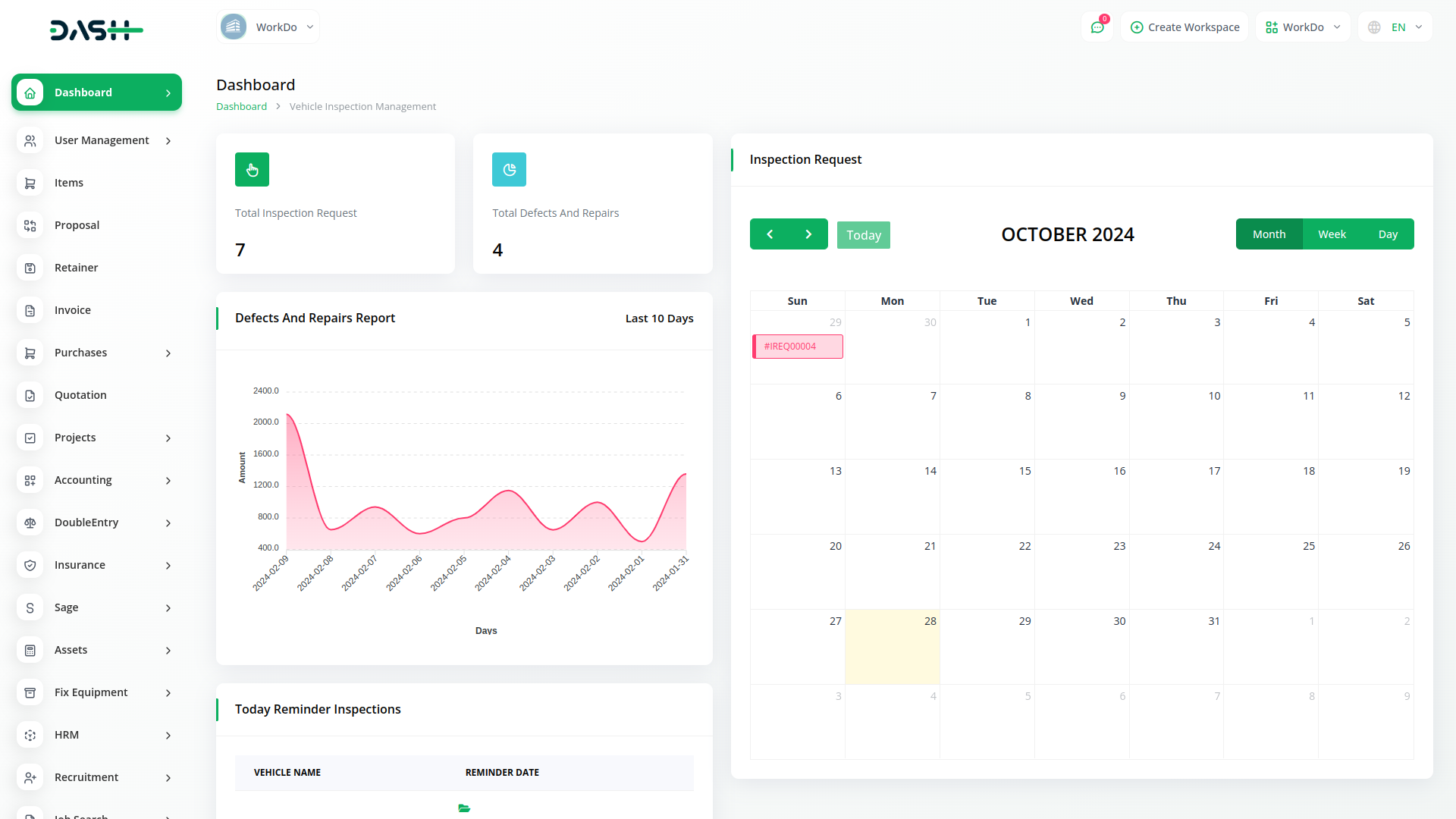The height and width of the screenshot is (819, 1456).
Task: Click the Total Defects And Repairs chart icon
Action: pos(509,170)
